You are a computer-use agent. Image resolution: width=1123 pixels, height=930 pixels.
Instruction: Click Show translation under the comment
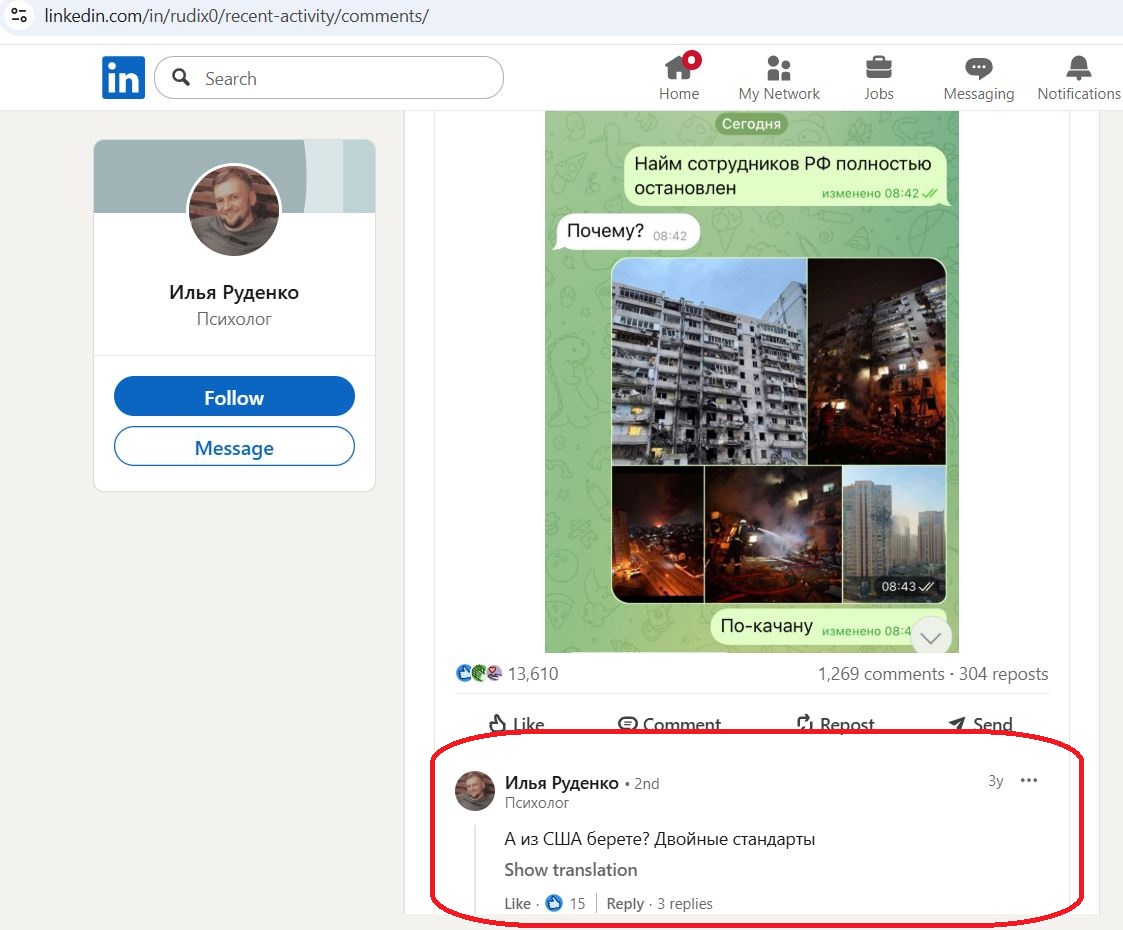[x=570, y=870]
